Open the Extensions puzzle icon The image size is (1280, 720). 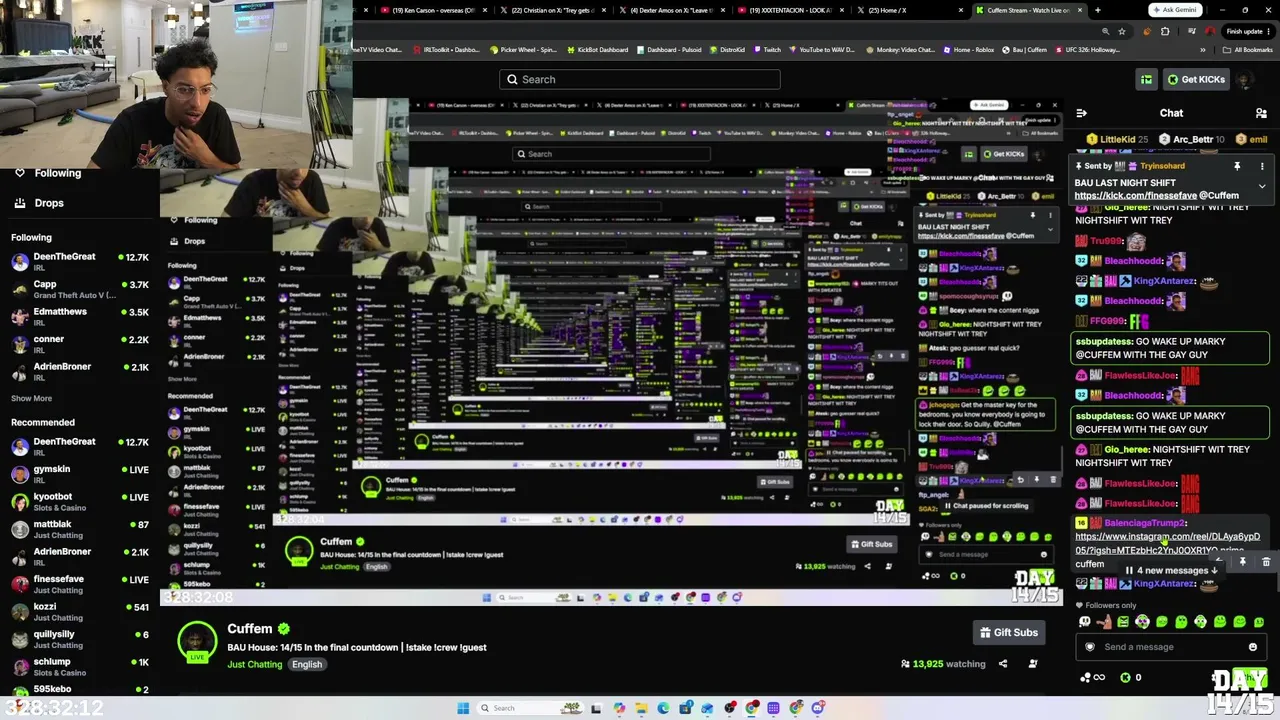[1164, 31]
